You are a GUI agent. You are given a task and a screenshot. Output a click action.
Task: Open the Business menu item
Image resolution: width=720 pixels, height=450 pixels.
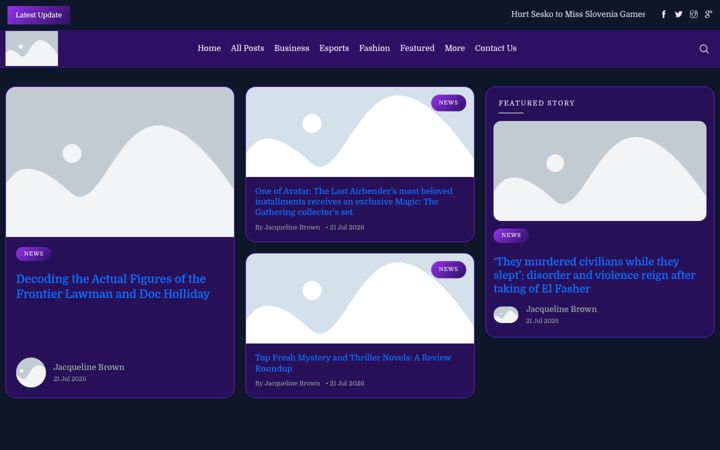tap(292, 48)
